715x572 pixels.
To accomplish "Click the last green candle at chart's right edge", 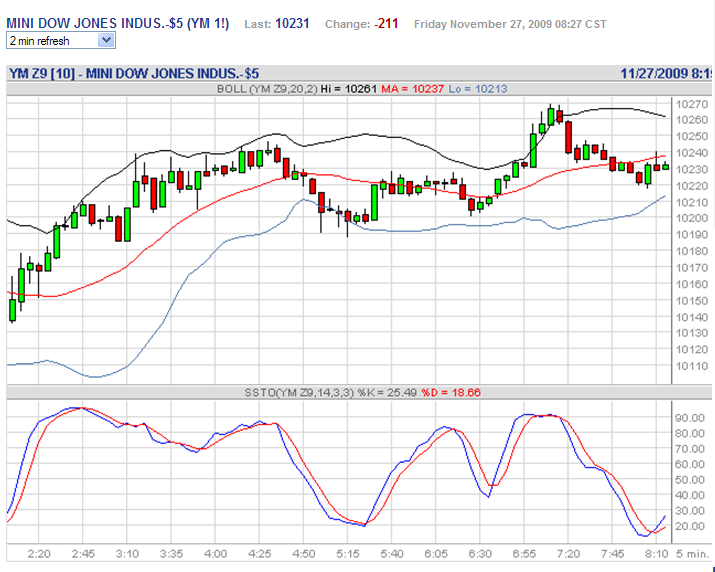I will (x=665, y=166).
